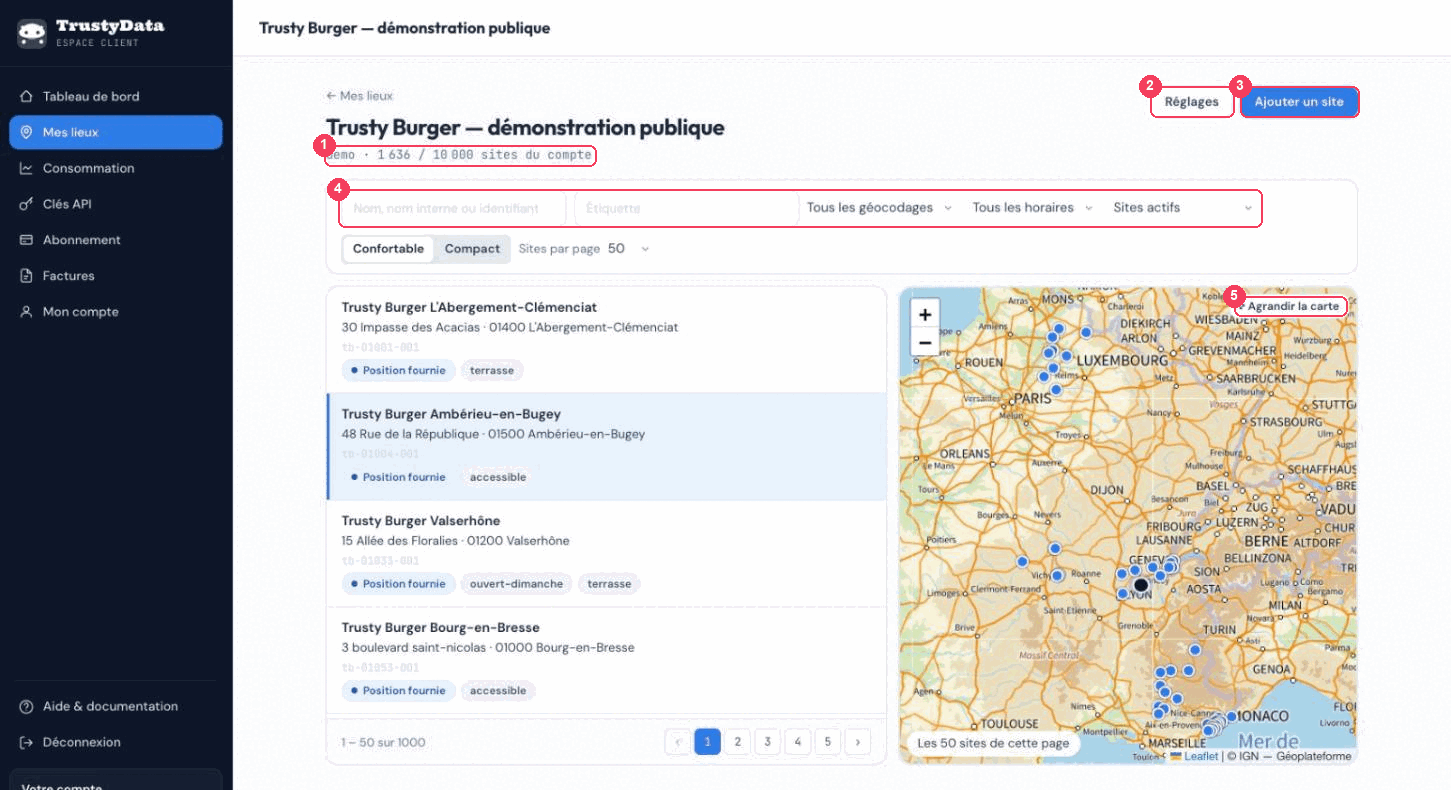Click the 'terrasse' tag in the Valserhône row

click(609, 584)
